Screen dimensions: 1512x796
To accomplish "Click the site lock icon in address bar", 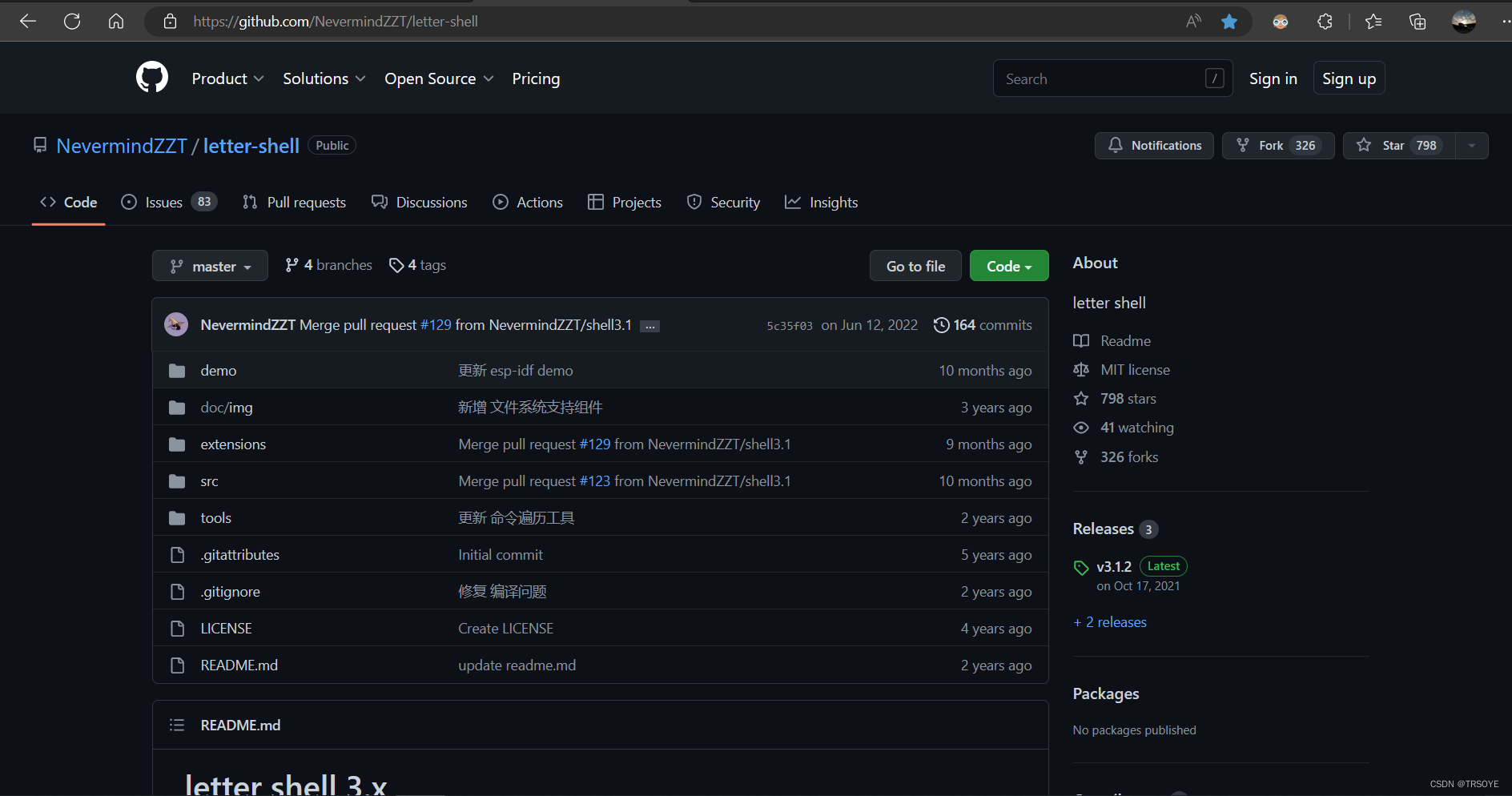I will pyautogui.click(x=170, y=22).
